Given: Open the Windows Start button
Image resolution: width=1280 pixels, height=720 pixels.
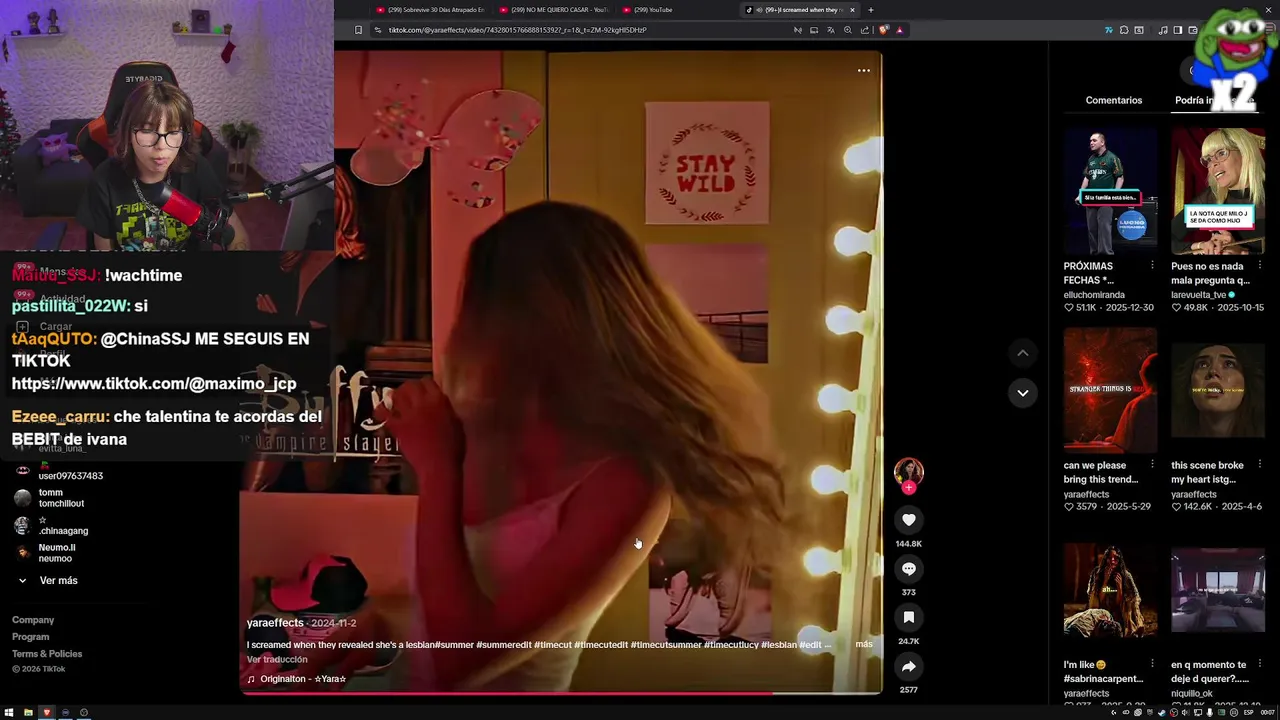Looking at the screenshot, I should click(x=9, y=713).
